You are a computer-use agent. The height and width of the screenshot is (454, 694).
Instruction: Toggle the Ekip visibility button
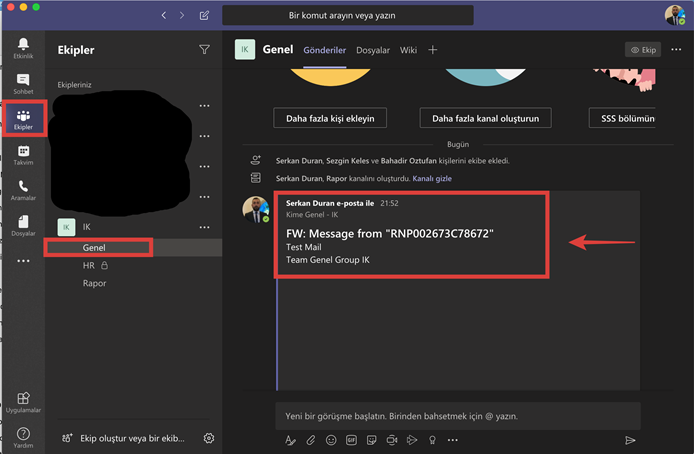click(x=643, y=50)
